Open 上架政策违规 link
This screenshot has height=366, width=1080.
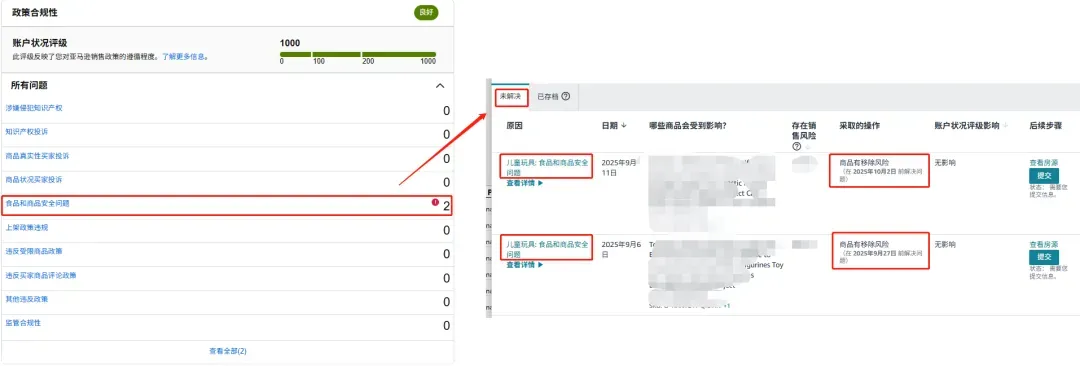pyautogui.click(x=27, y=227)
